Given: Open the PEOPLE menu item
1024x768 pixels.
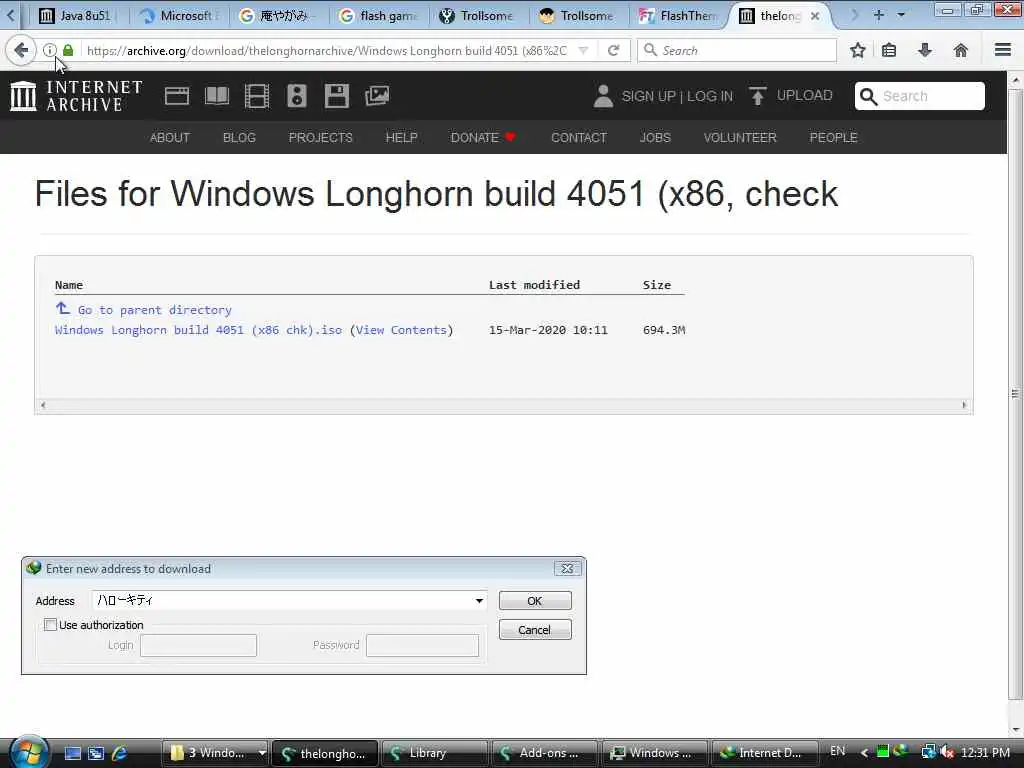Looking at the screenshot, I should (x=833, y=138).
